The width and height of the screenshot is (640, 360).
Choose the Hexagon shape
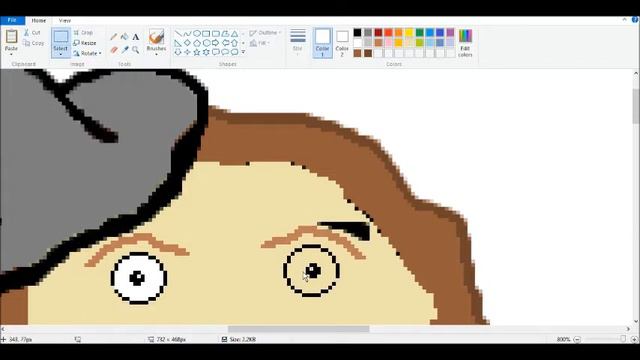pos(206,43)
